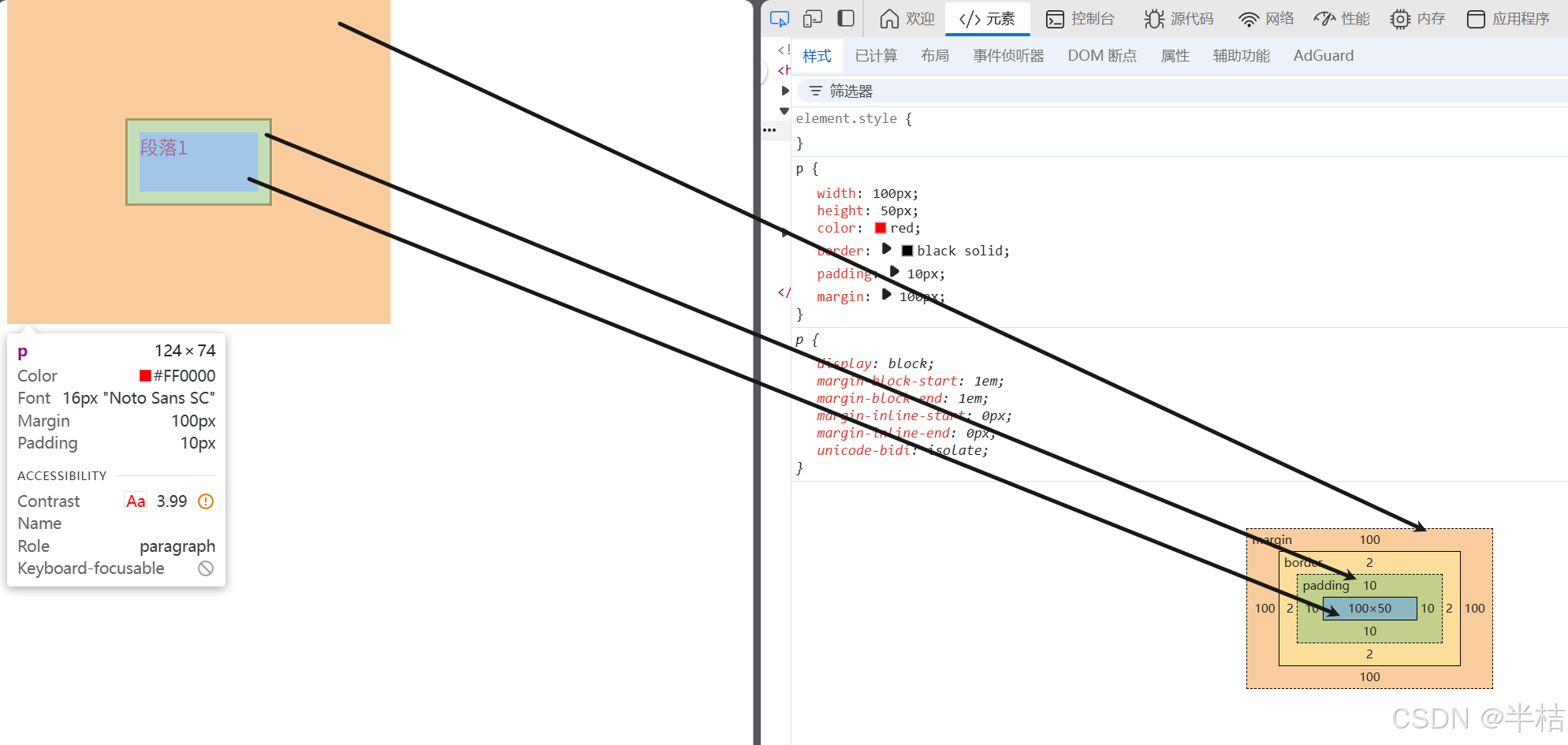Open the 性能 performance panel

click(x=1342, y=19)
